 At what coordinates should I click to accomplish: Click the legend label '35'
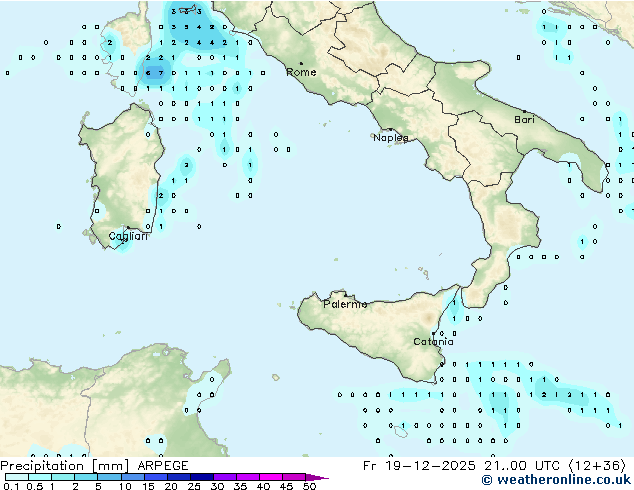[x=240, y=486]
